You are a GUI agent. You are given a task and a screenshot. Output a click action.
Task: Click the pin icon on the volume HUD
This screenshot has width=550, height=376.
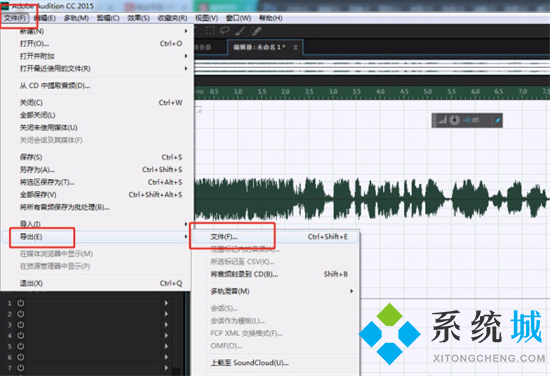pos(497,120)
